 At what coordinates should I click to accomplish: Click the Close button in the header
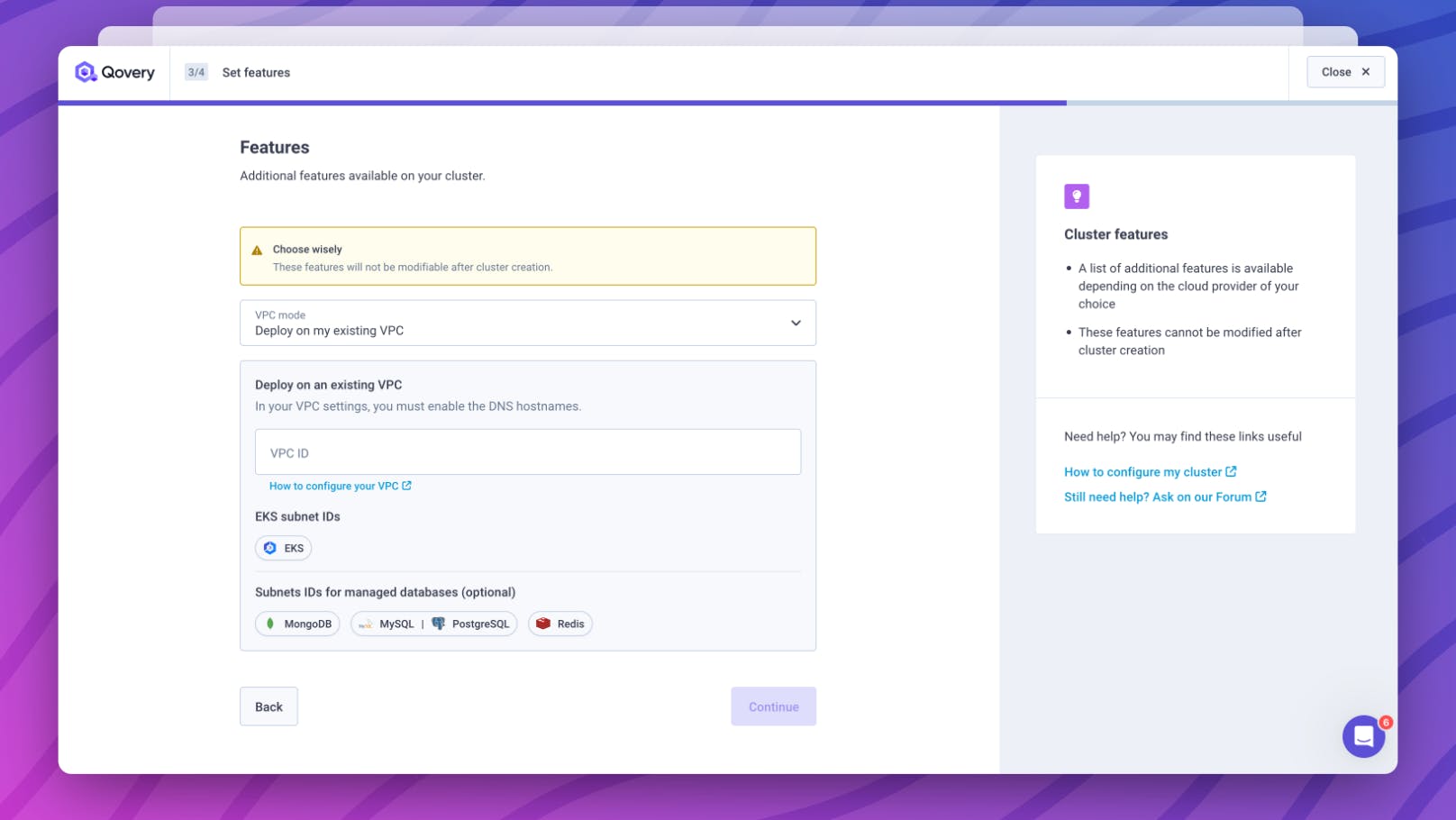tap(1346, 72)
